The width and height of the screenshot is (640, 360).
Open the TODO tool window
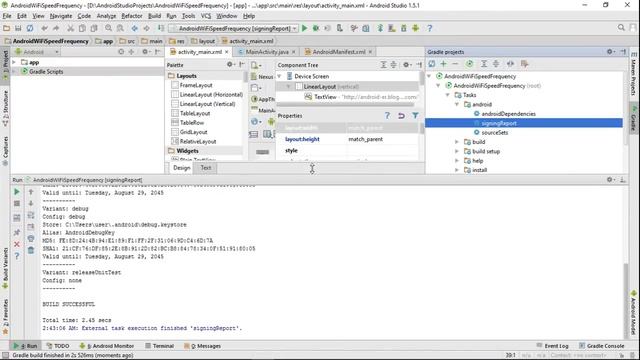click(58, 346)
